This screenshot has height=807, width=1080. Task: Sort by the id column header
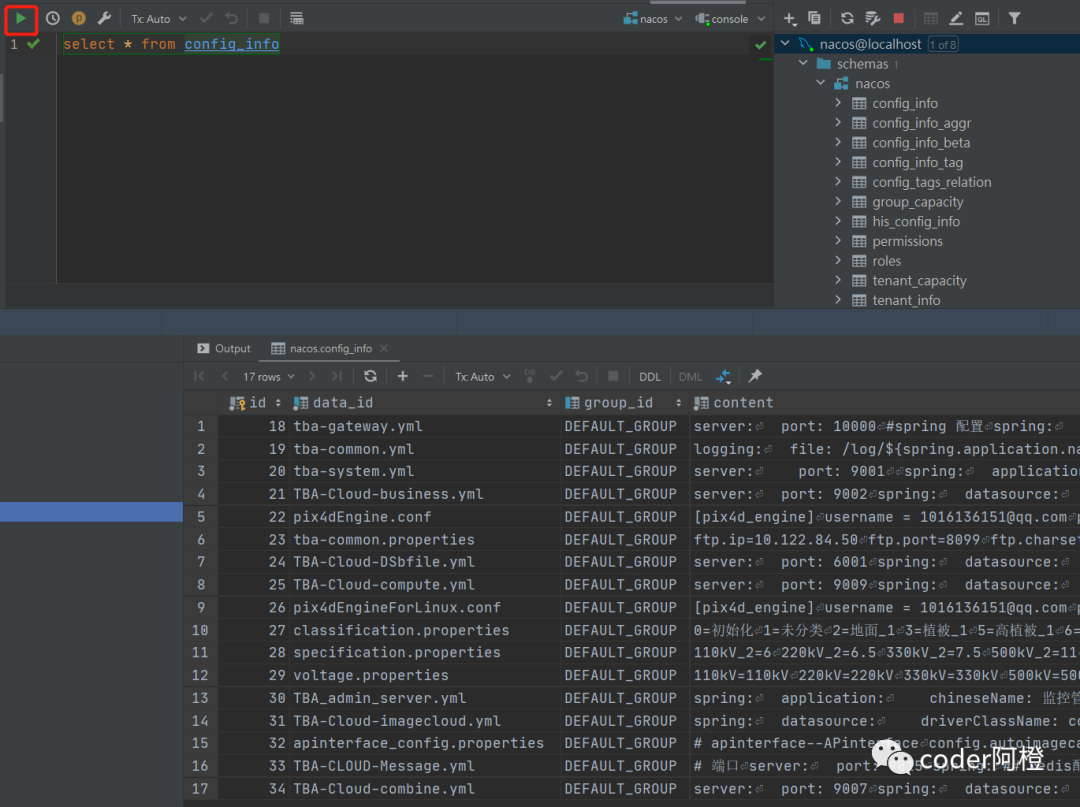[x=255, y=403]
